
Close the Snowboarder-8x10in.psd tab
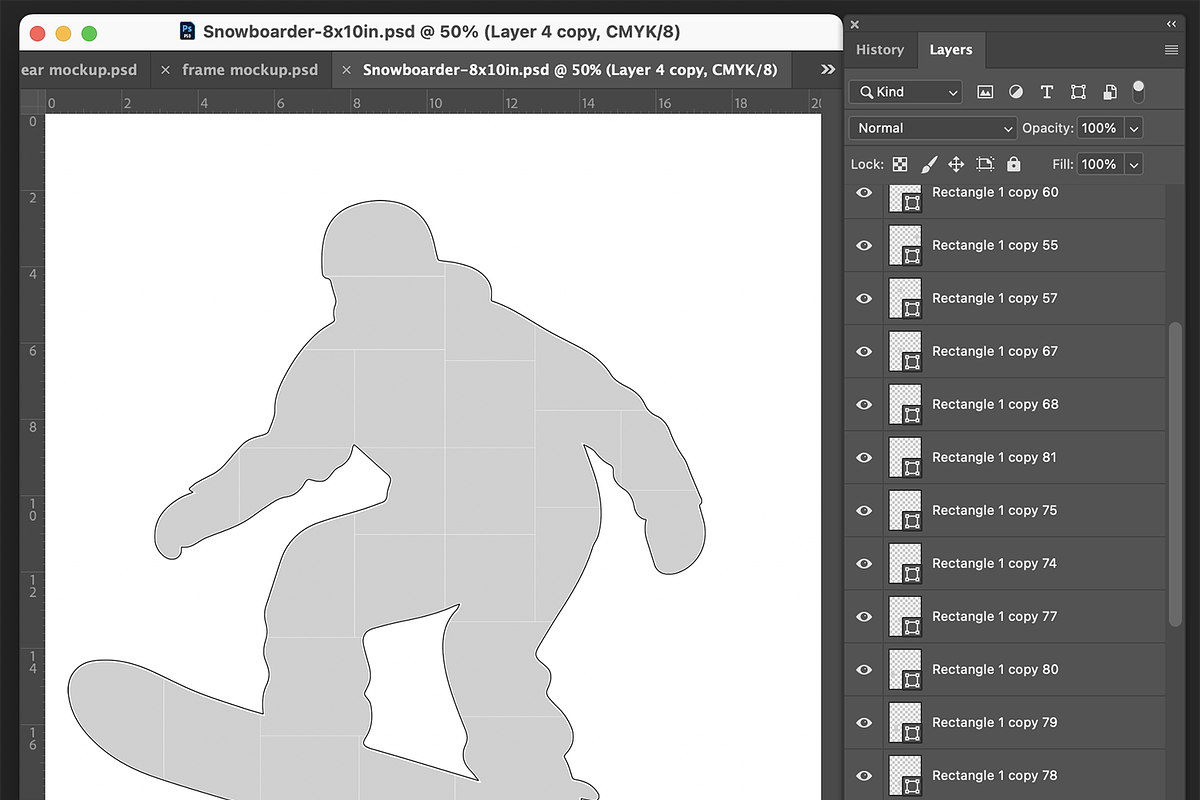[x=347, y=70]
